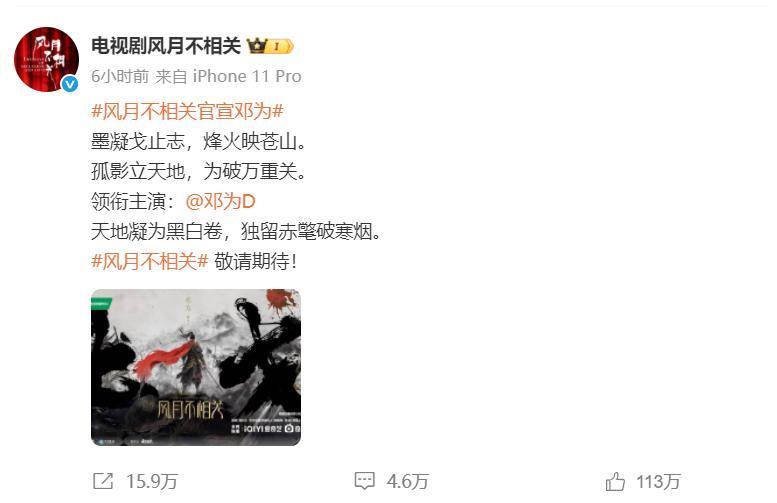Open mentioned user @邓为D
Screen dimensions: 777x503
coord(220,201)
